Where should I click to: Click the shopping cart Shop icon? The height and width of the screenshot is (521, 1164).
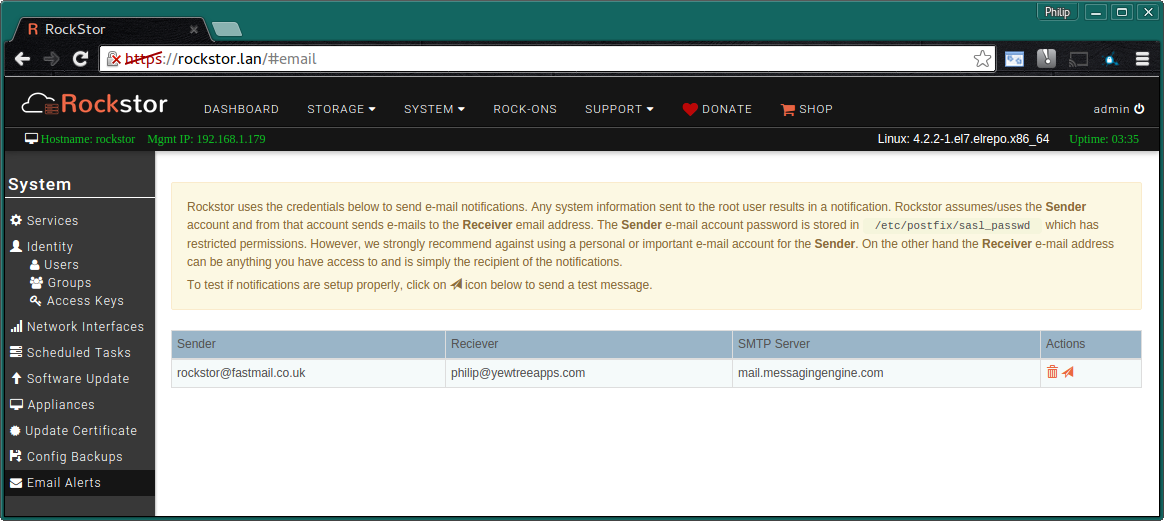tap(788, 109)
